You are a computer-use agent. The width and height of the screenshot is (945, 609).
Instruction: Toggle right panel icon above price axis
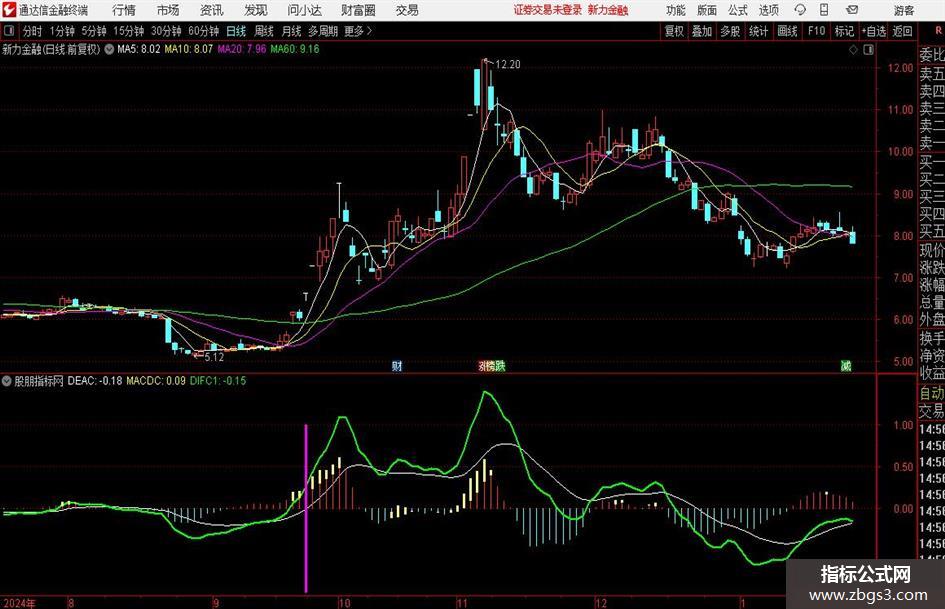tap(868, 50)
